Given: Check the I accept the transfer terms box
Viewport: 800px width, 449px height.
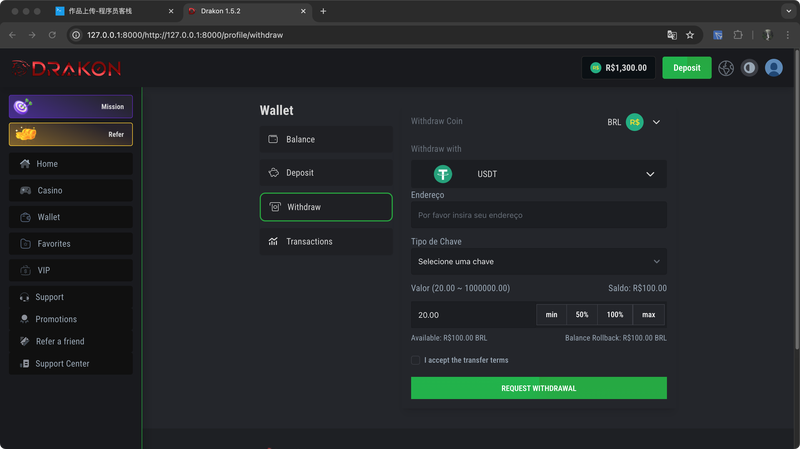Looking at the screenshot, I should tap(415, 360).
